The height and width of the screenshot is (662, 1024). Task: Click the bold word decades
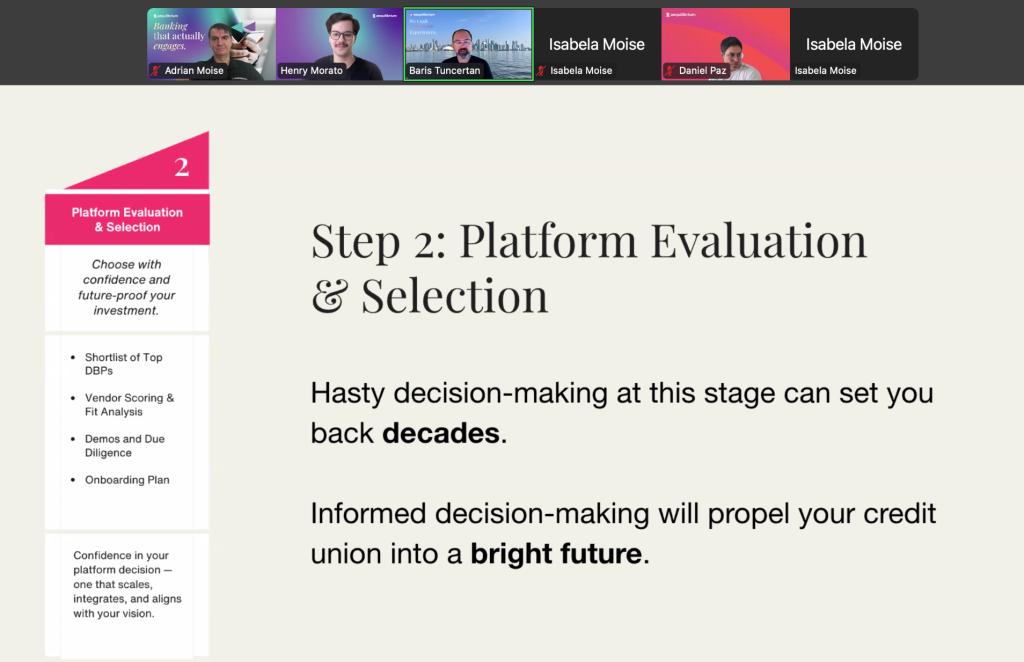point(441,435)
